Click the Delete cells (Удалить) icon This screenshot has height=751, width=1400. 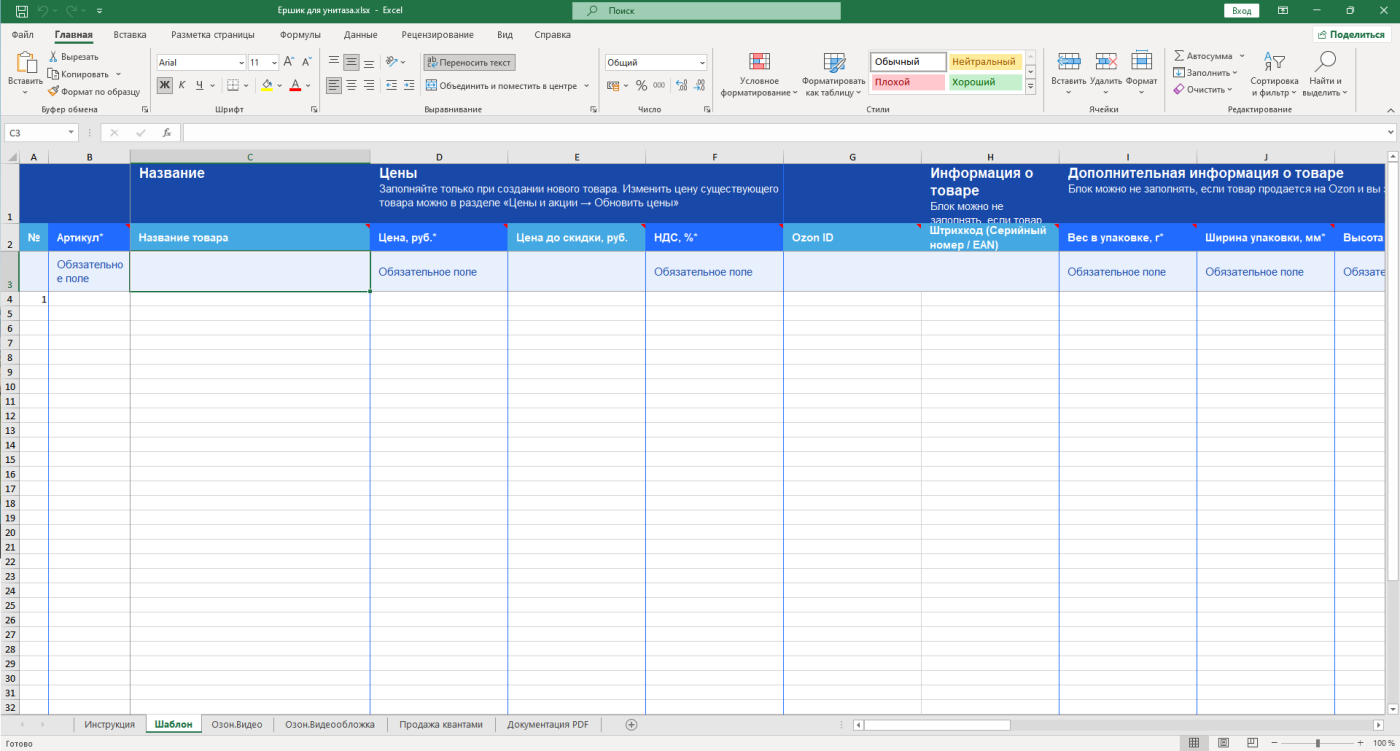pyautogui.click(x=1106, y=62)
